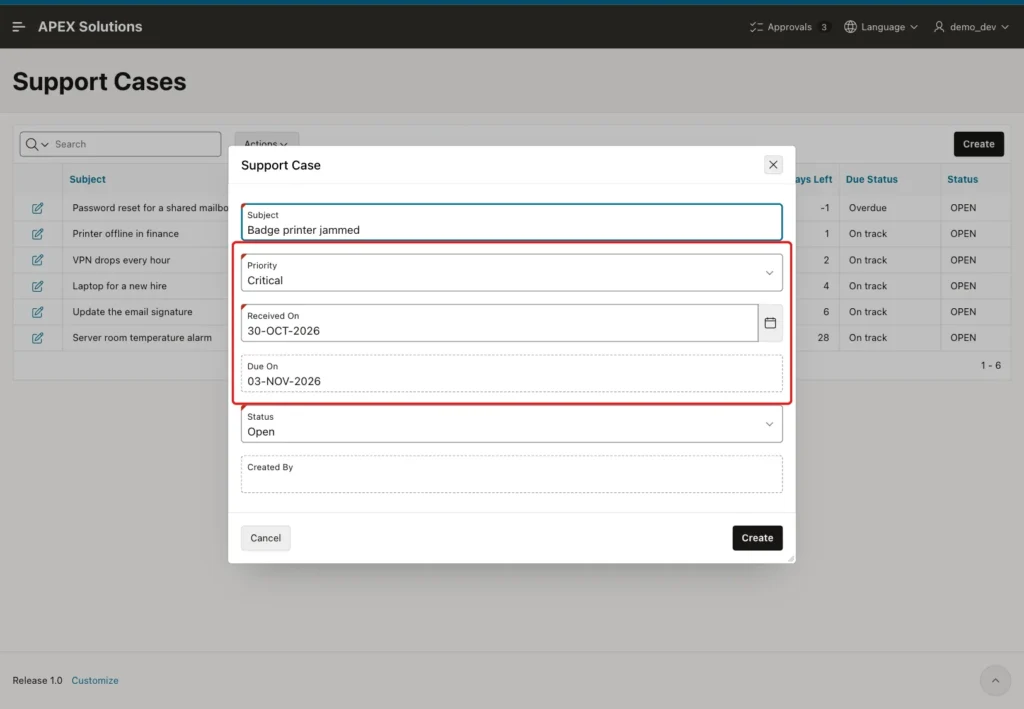This screenshot has height=709, width=1024.
Task: Open the hamburger navigation menu
Action: [x=18, y=27]
